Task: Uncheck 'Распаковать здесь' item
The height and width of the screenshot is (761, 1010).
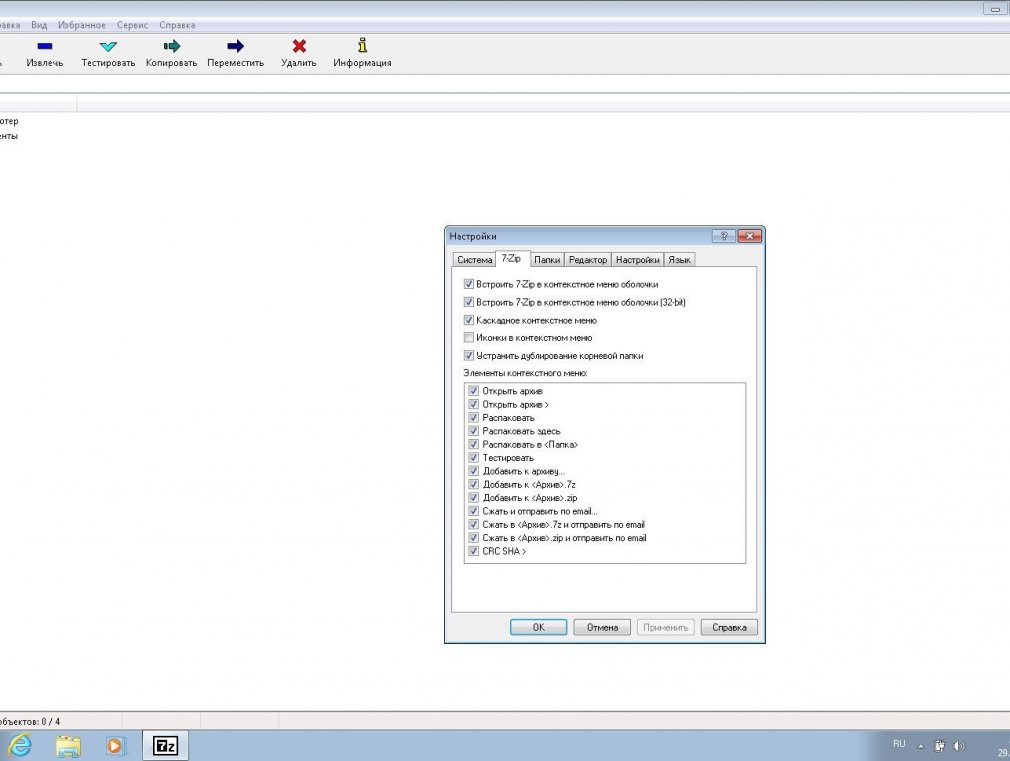Action: [473, 431]
